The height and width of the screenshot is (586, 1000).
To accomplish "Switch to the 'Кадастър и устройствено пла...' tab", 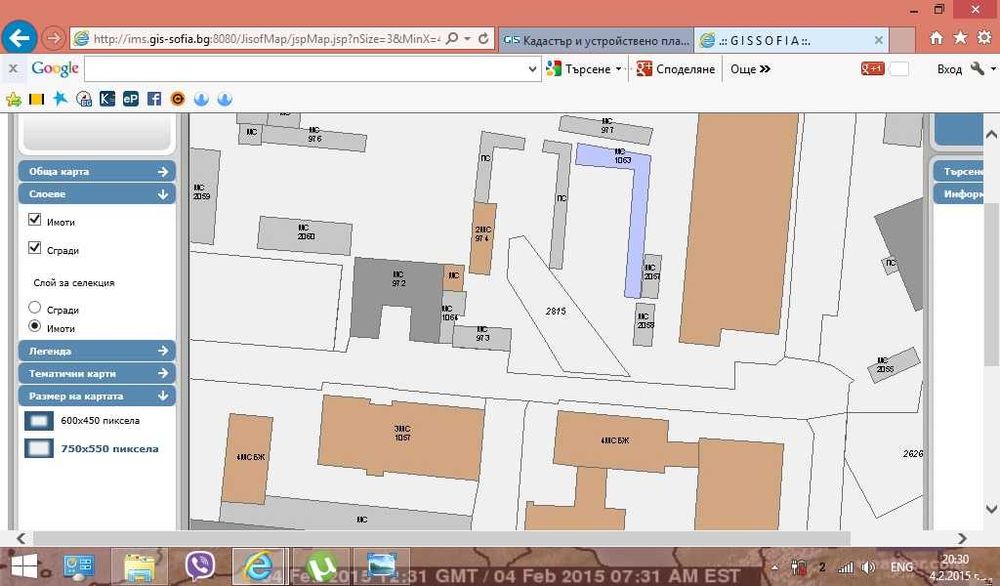I will tap(596, 40).
